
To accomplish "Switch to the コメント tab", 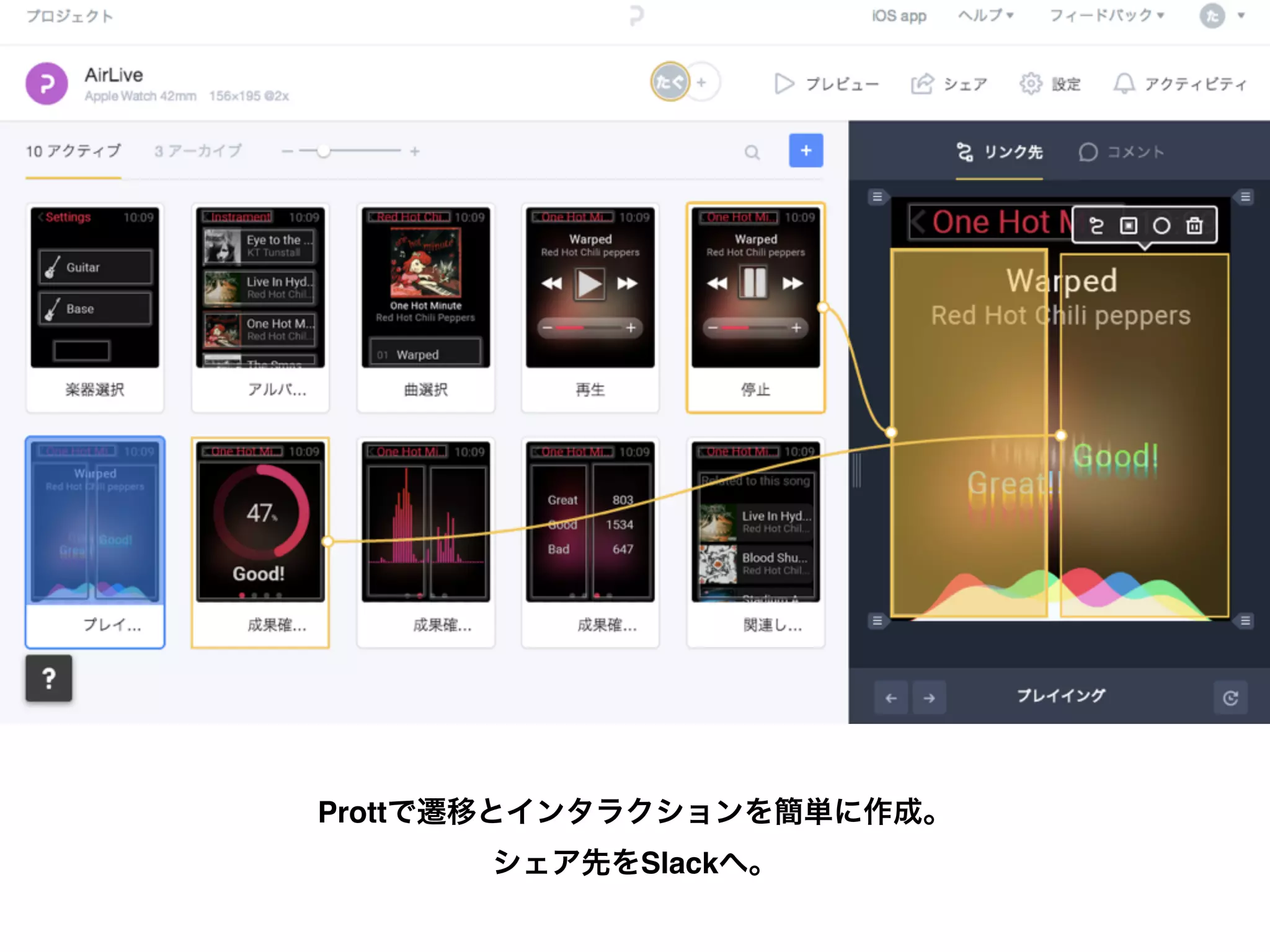I will [1121, 152].
